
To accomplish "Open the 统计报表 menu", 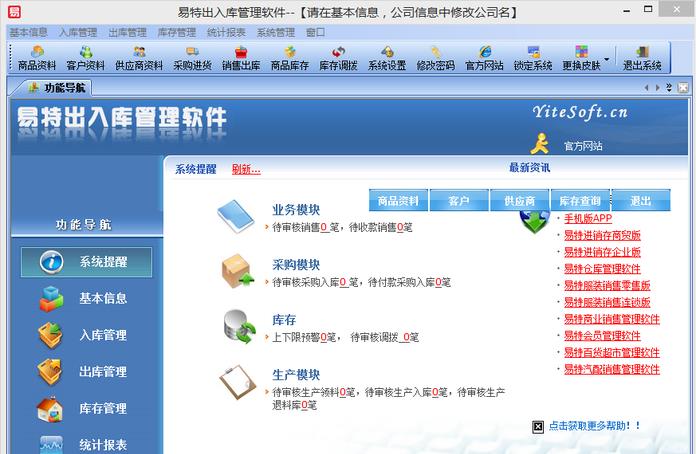I will pyautogui.click(x=226, y=32).
